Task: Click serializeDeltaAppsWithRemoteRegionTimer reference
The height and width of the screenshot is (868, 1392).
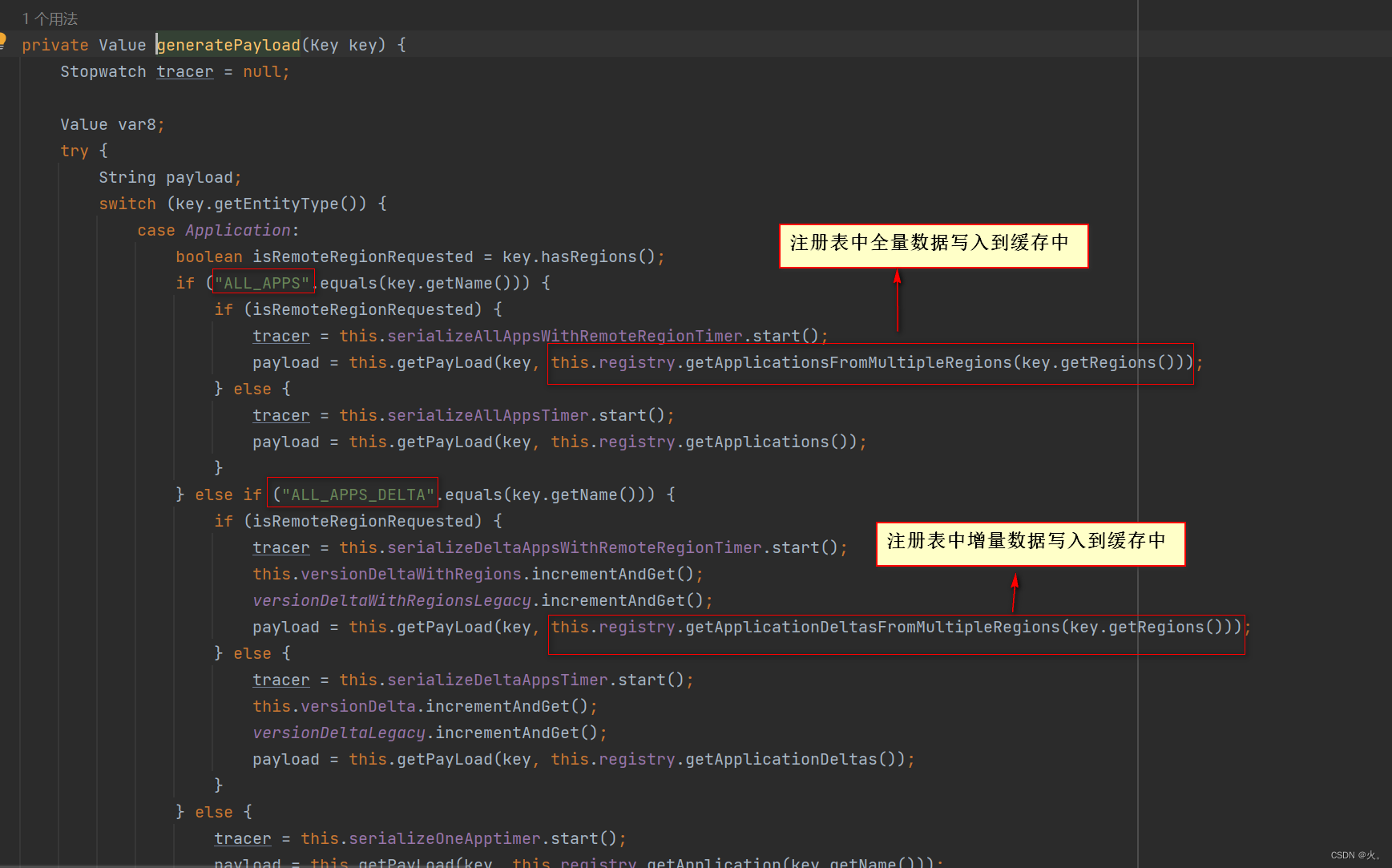Action: point(575,547)
